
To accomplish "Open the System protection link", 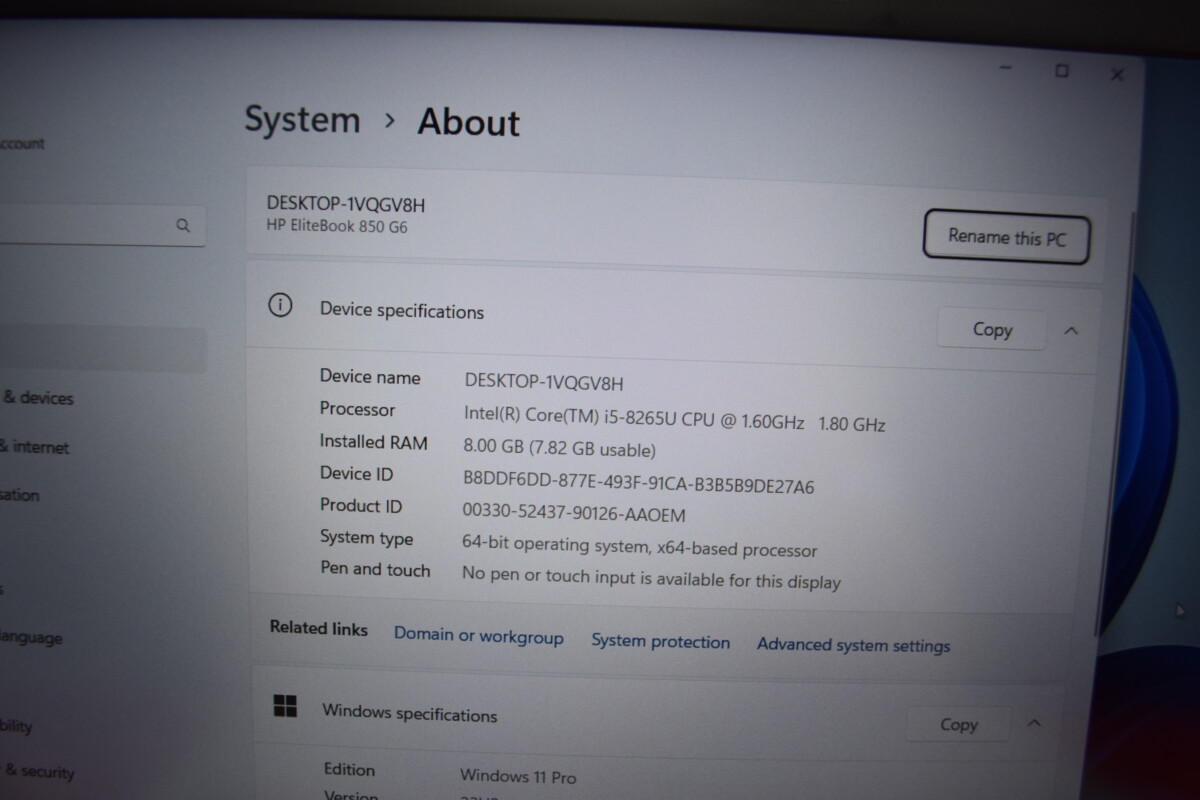I will click(x=660, y=641).
